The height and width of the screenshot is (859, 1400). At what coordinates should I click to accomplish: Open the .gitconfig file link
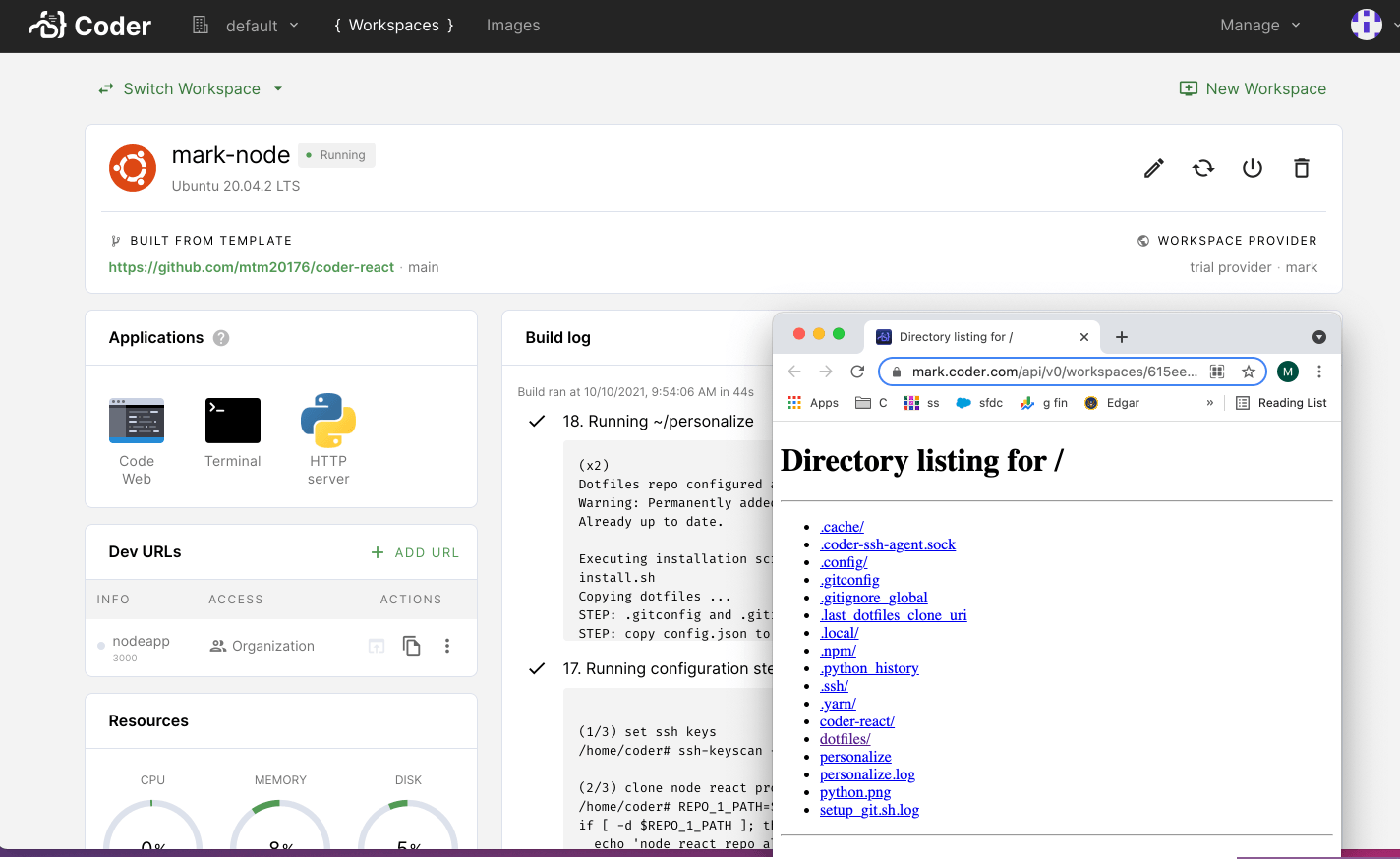[x=849, y=580]
